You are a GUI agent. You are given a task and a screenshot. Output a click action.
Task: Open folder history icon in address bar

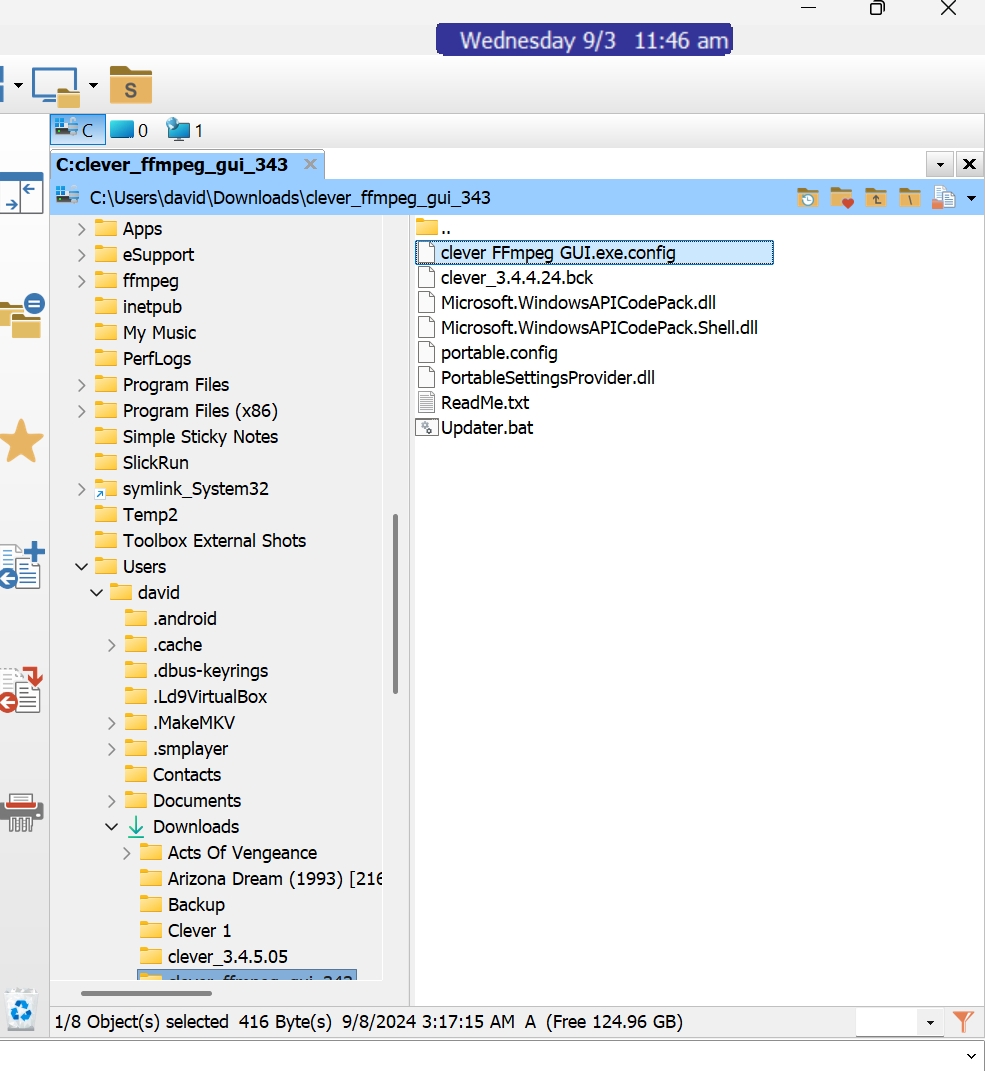(x=807, y=198)
